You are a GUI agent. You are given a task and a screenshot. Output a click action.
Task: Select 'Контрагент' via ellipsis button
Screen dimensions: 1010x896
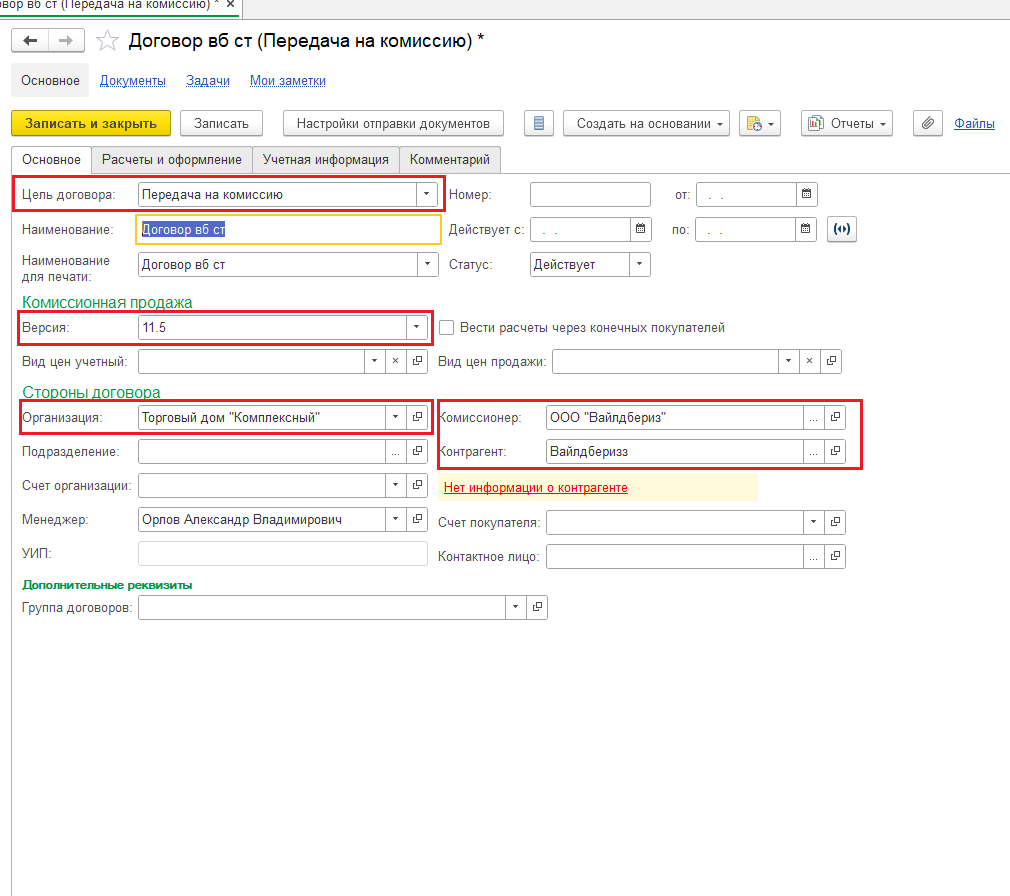814,451
